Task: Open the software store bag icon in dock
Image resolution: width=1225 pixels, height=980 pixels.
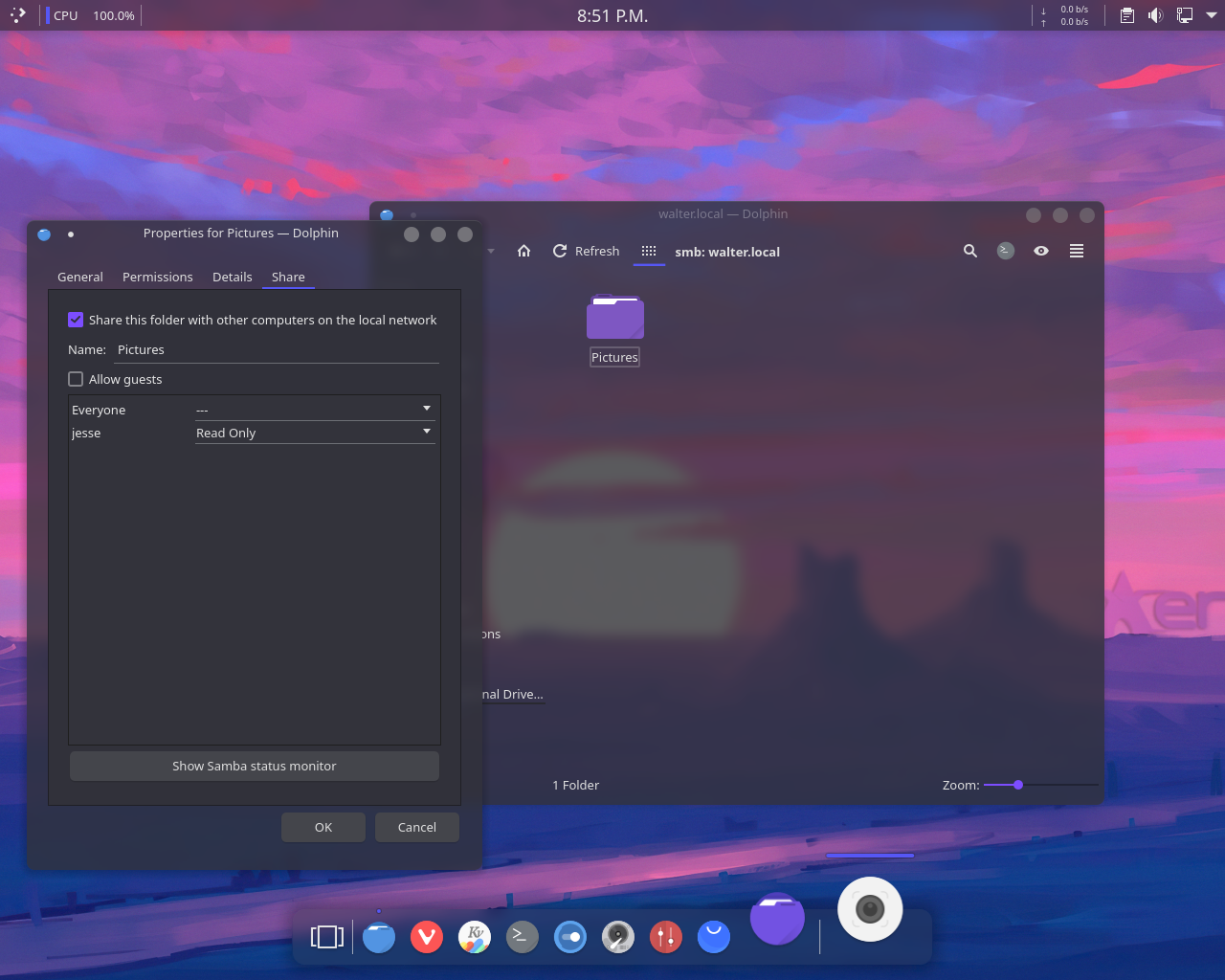Action: coord(714,937)
